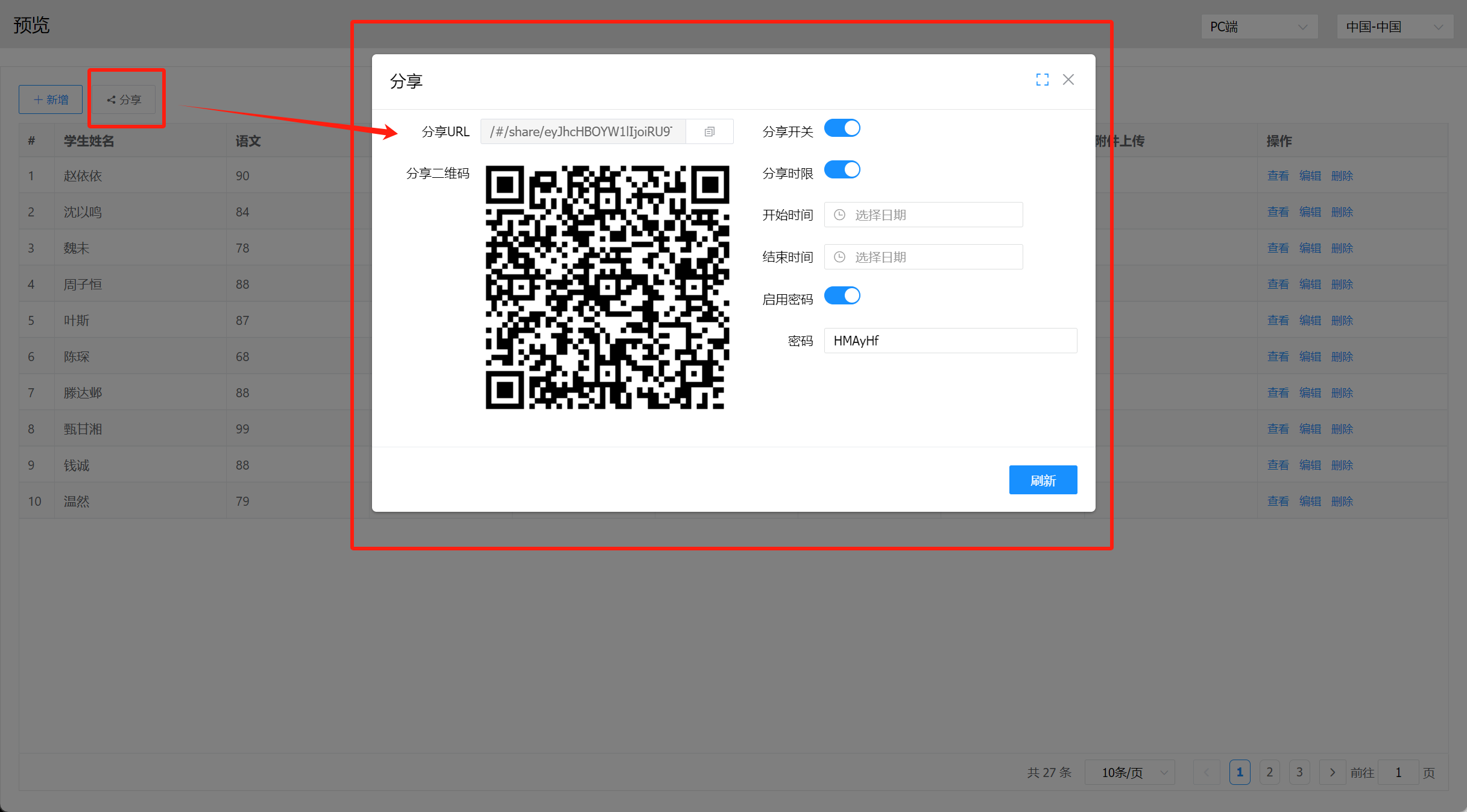Click the blue 刷新 button

(x=1043, y=480)
